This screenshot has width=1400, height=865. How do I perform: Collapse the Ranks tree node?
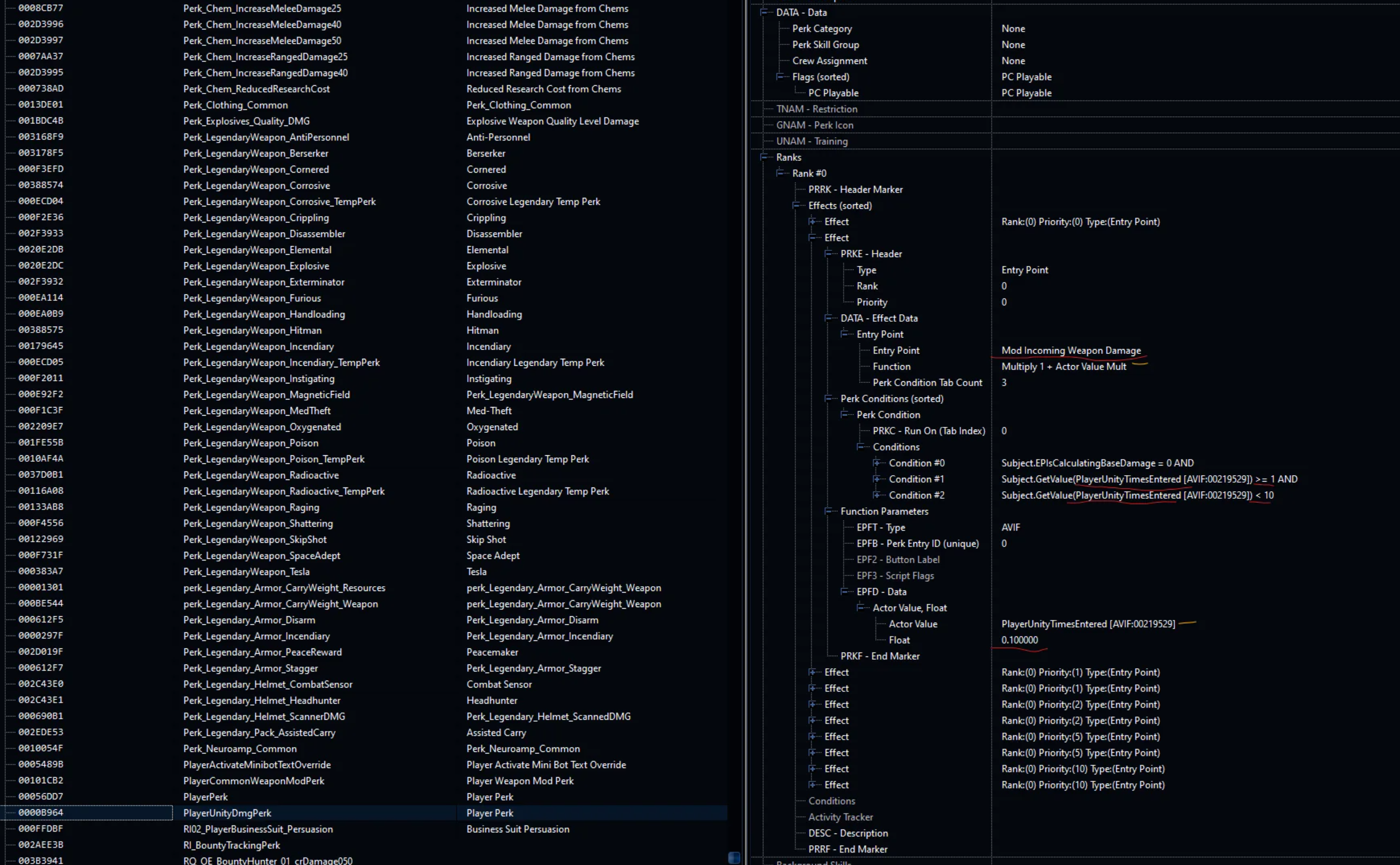tap(763, 157)
